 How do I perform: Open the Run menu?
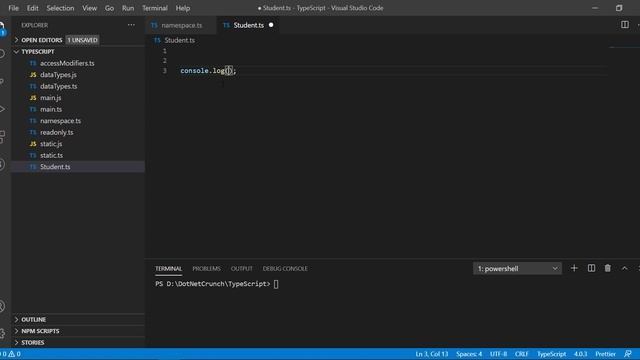(128, 8)
